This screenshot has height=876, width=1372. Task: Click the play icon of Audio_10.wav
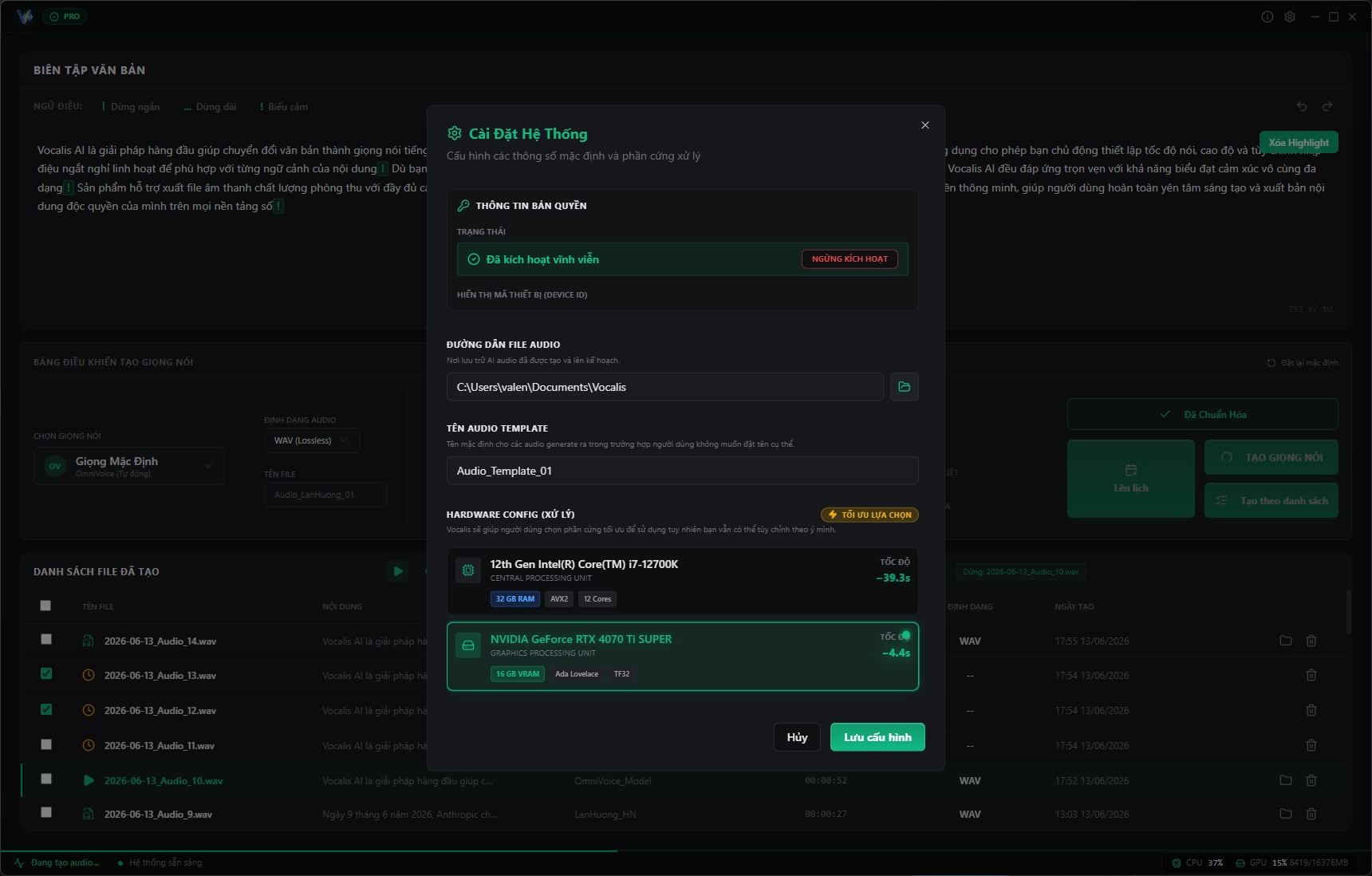click(x=89, y=780)
